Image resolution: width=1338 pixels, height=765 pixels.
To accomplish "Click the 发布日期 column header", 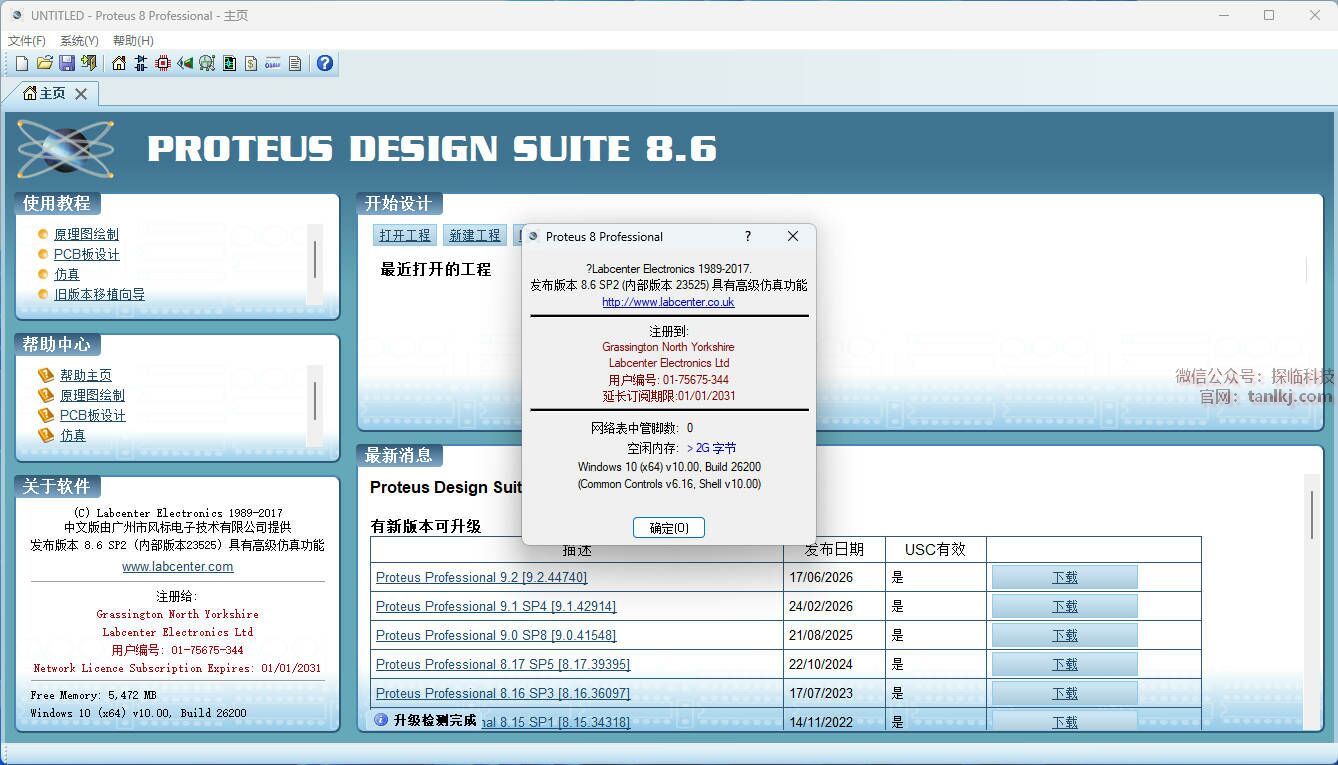I will [834, 549].
